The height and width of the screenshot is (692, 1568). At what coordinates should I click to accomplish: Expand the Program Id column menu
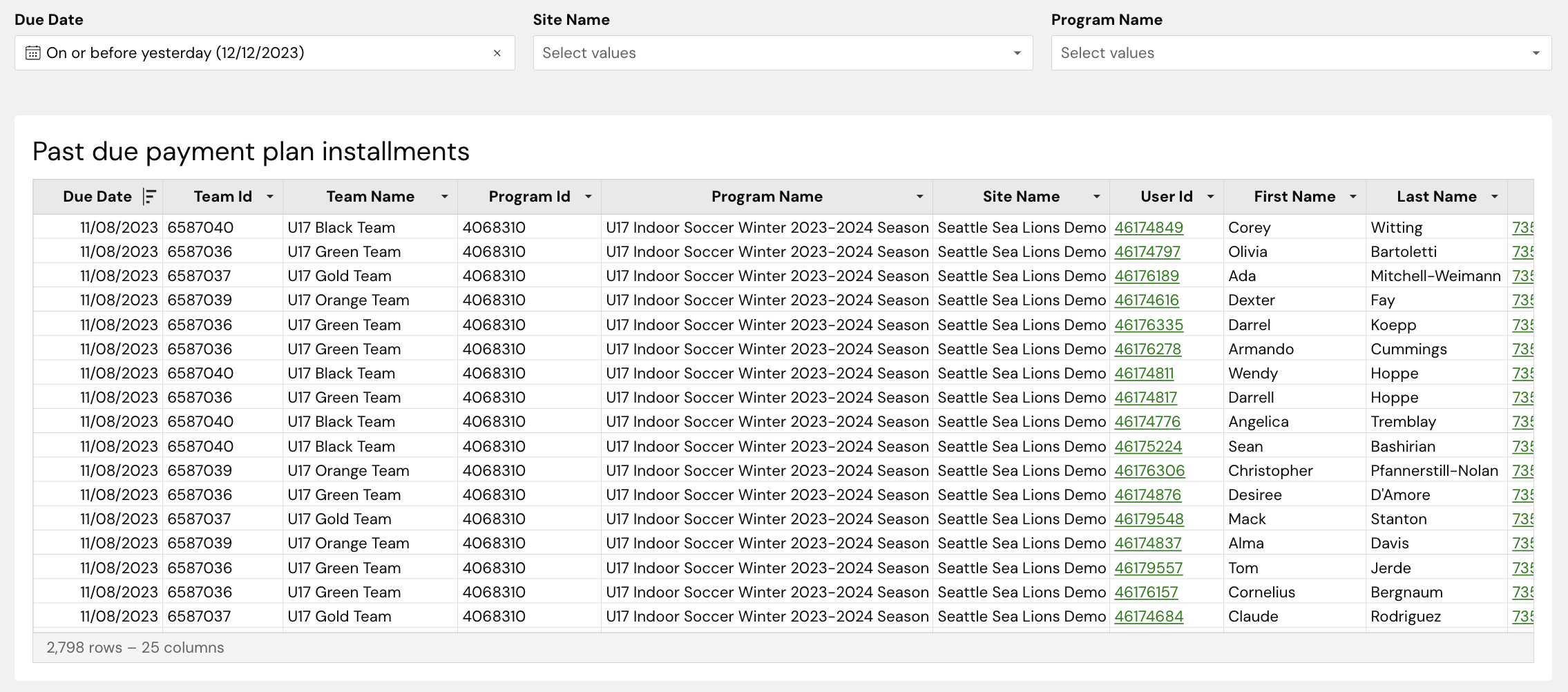click(x=589, y=197)
